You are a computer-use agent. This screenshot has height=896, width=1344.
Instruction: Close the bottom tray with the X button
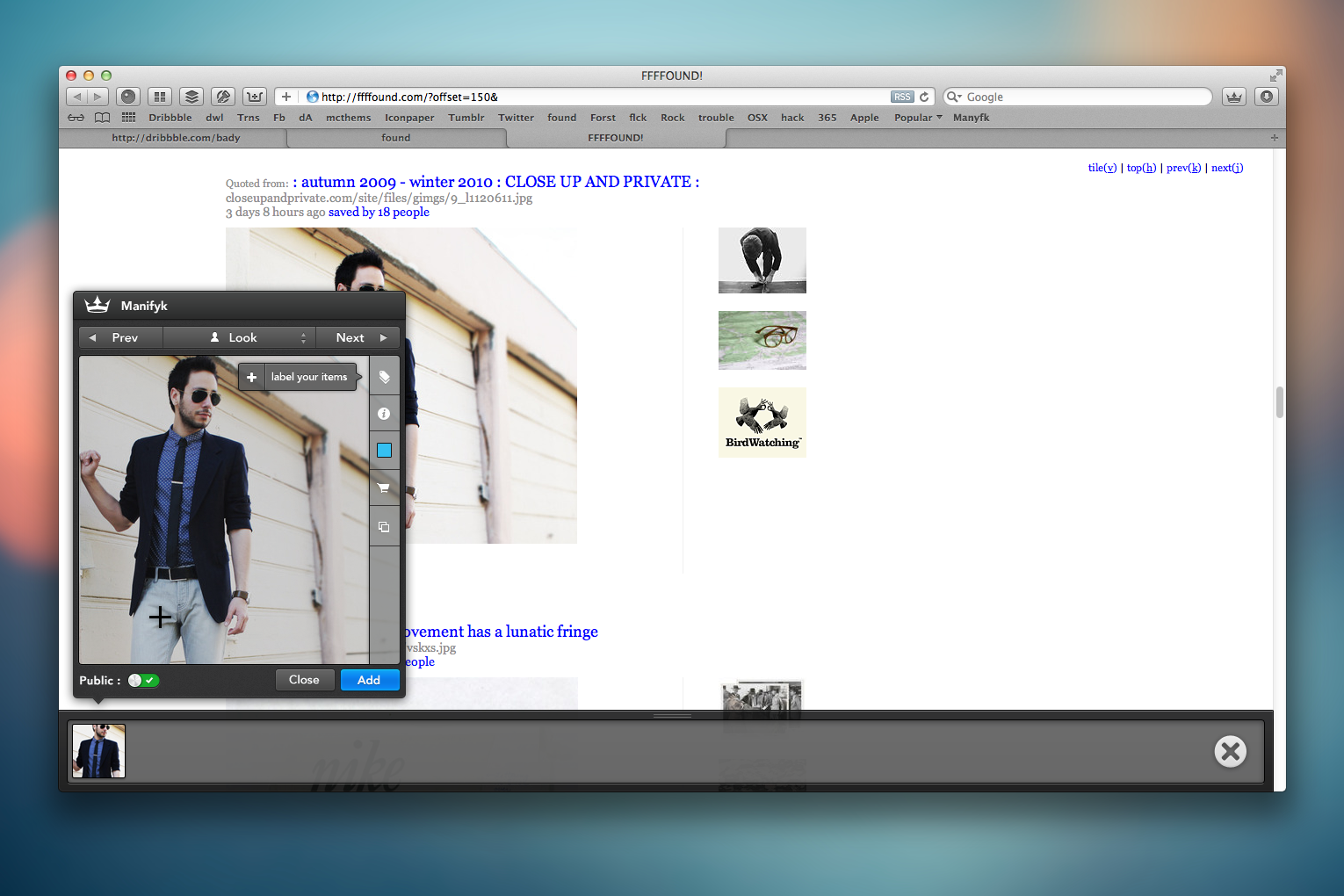click(x=1231, y=751)
